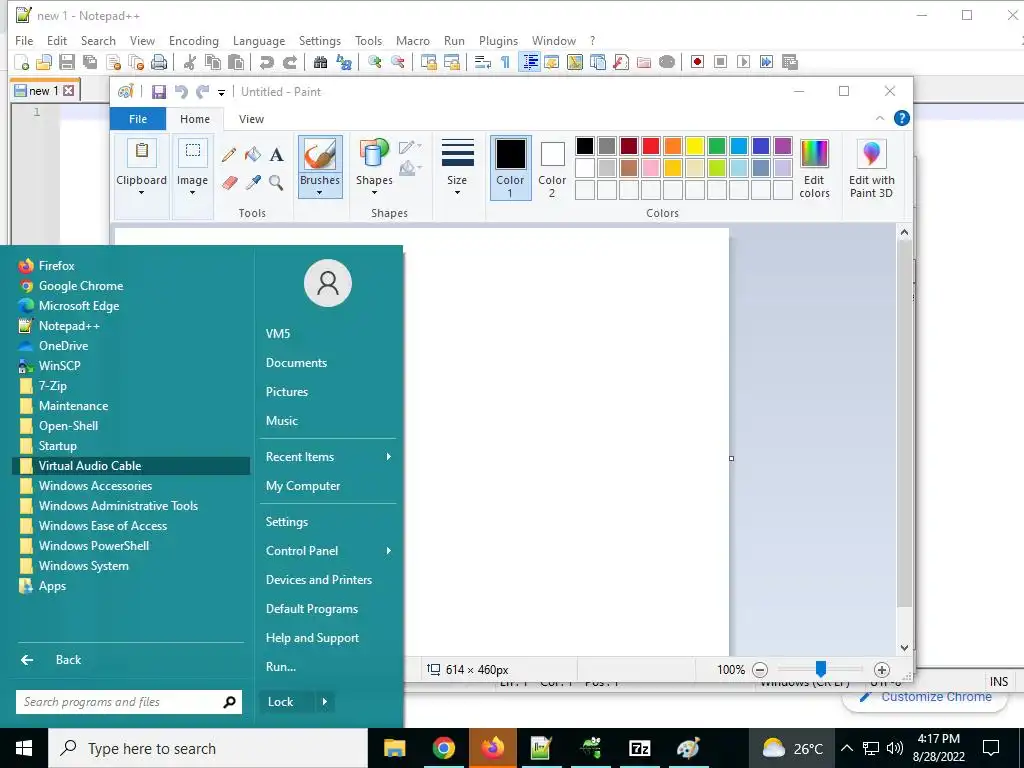The image size is (1024, 768).
Task: Open Notepad++ Language menu
Action: 259,40
